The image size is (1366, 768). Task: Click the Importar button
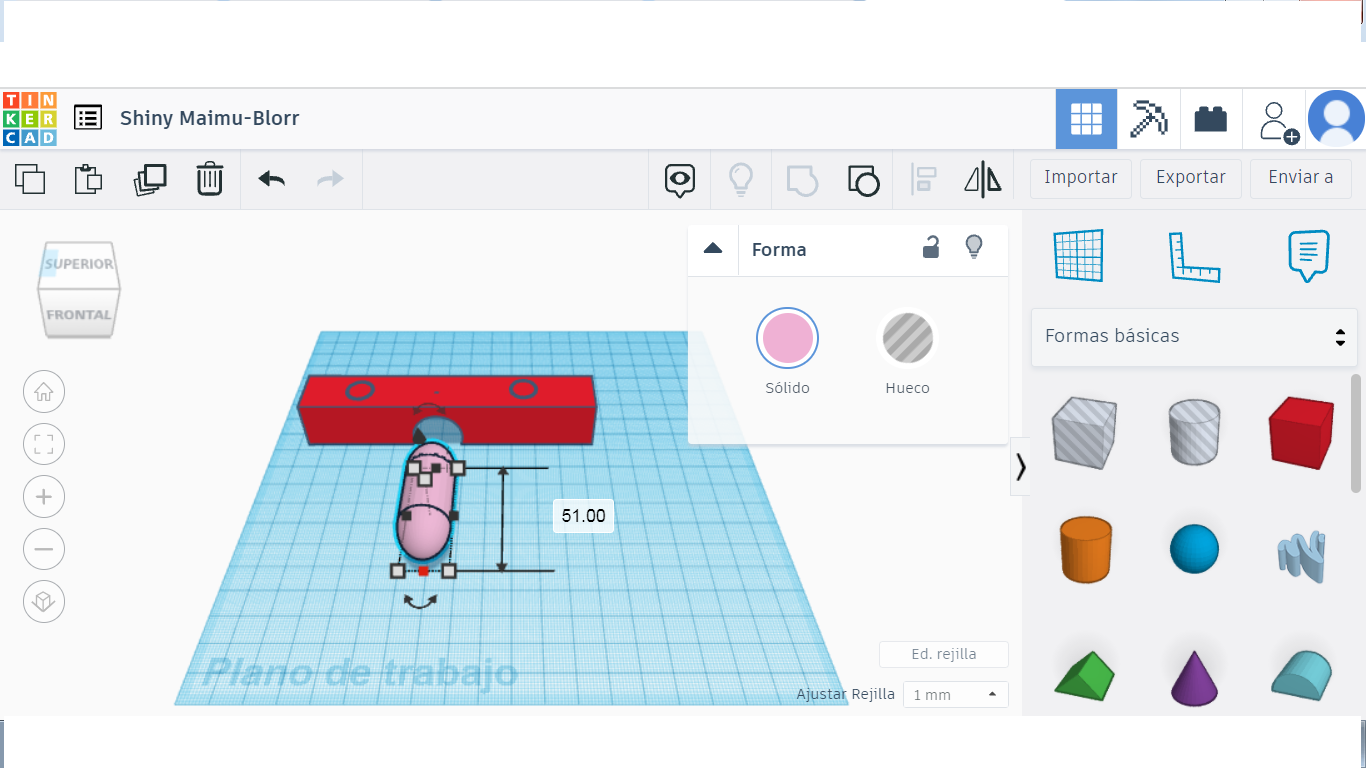point(1081,178)
